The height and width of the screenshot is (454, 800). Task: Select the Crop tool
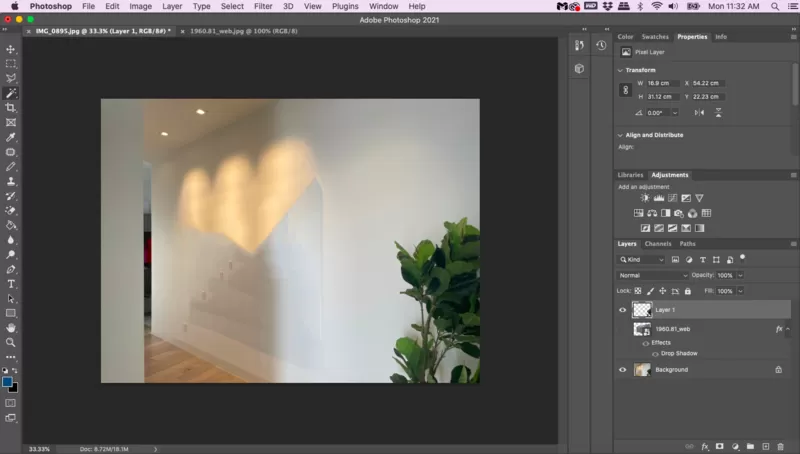11,108
